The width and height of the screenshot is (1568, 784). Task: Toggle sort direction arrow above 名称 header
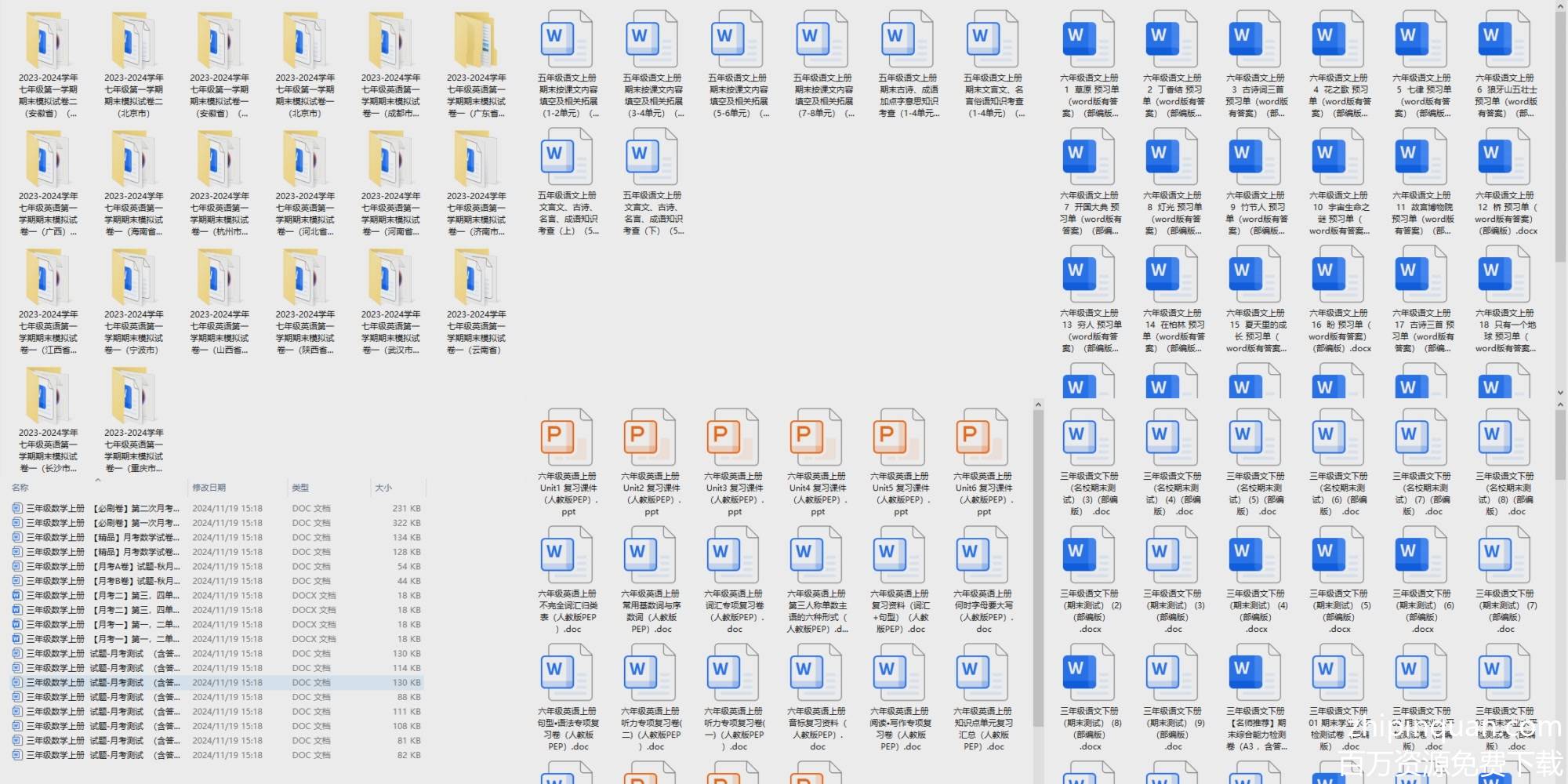click(x=98, y=480)
